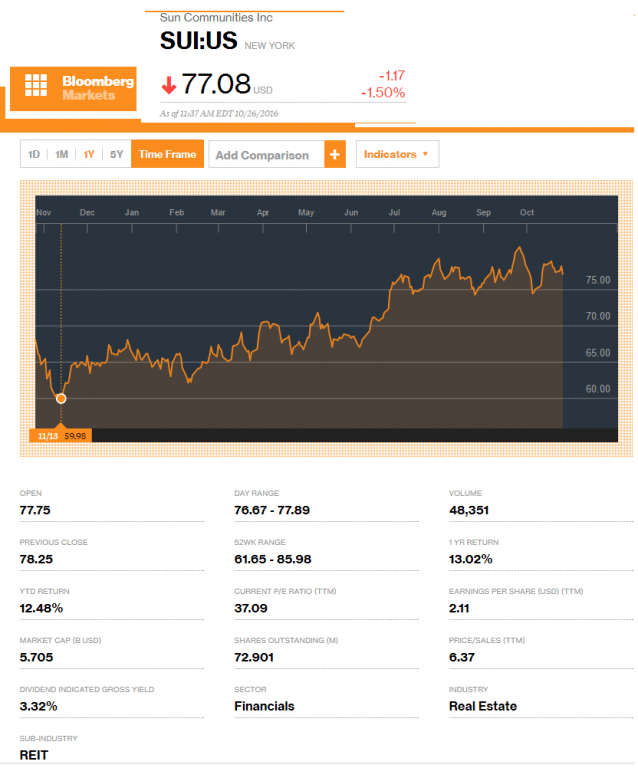Expand the Indicators dropdown

click(x=397, y=154)
